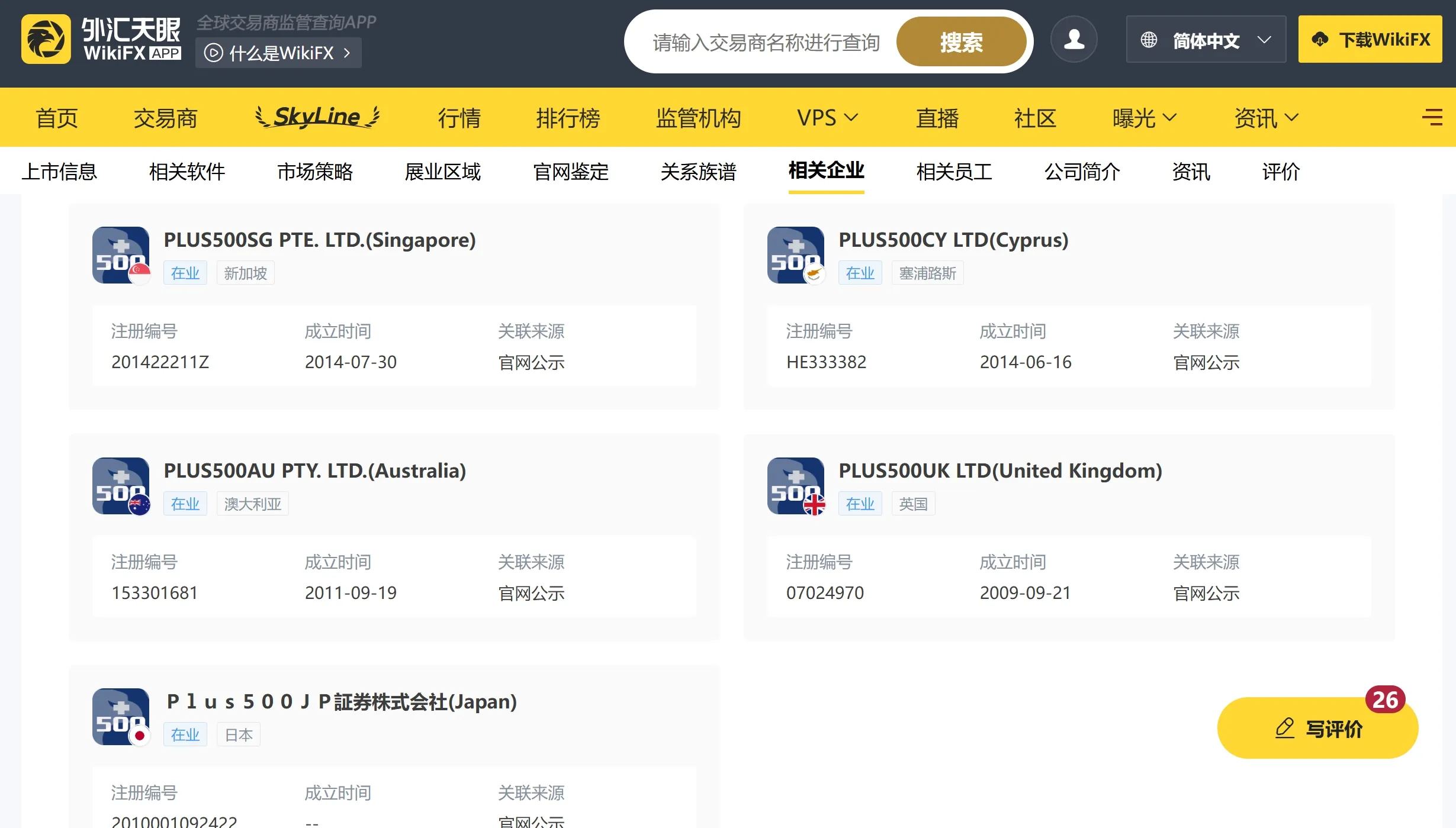1456x828 pixels.
Task: Open Plus500JP証券株式会社(Japan) company title
Action: (341, 701)
